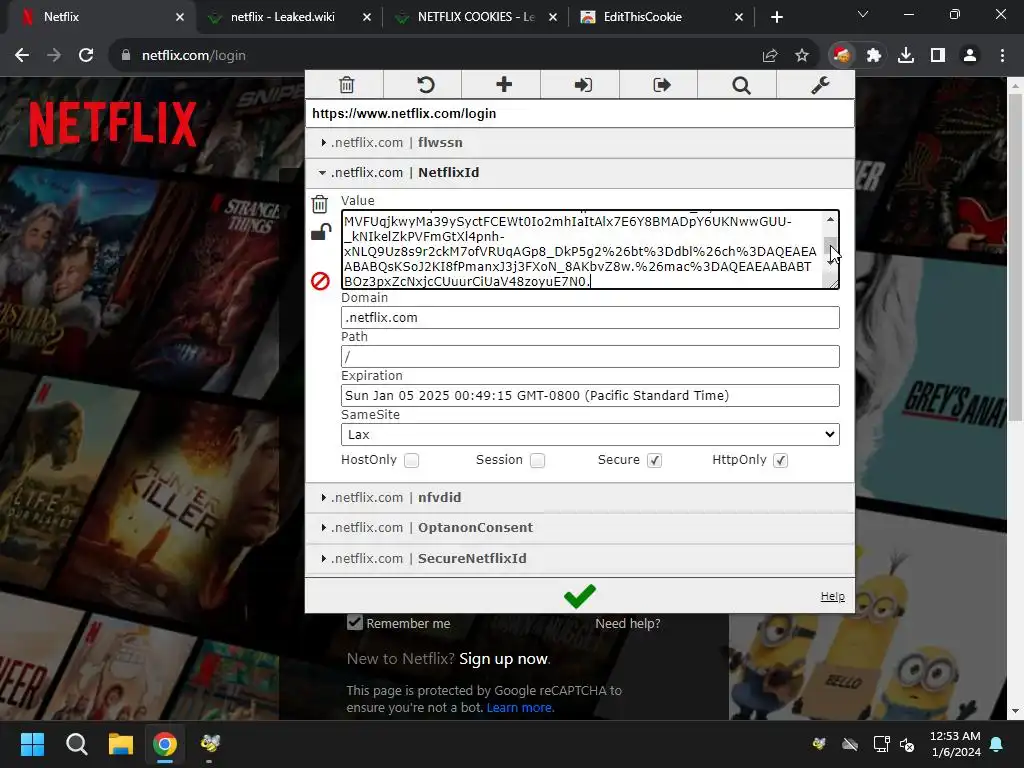Delete the NetflixId cookie with its trash icon
The image size is (1024, 768).
tap(319, 204)
